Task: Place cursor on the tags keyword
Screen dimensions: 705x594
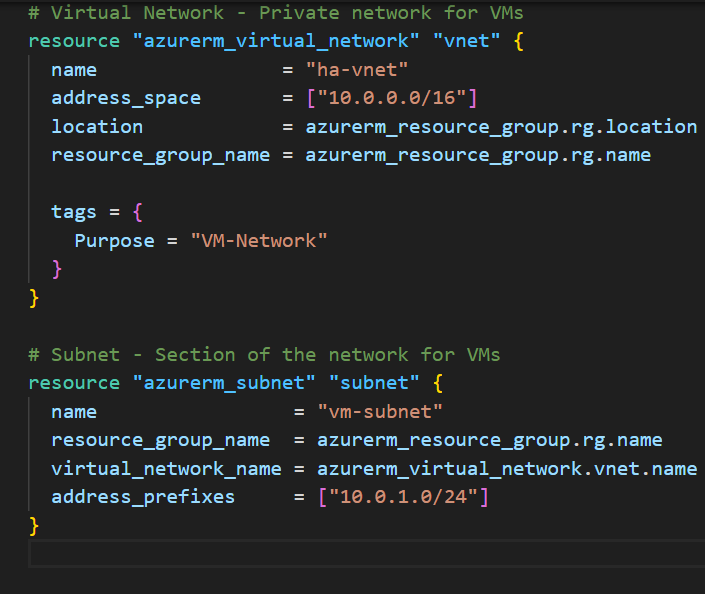Action: tap(74, 212)
